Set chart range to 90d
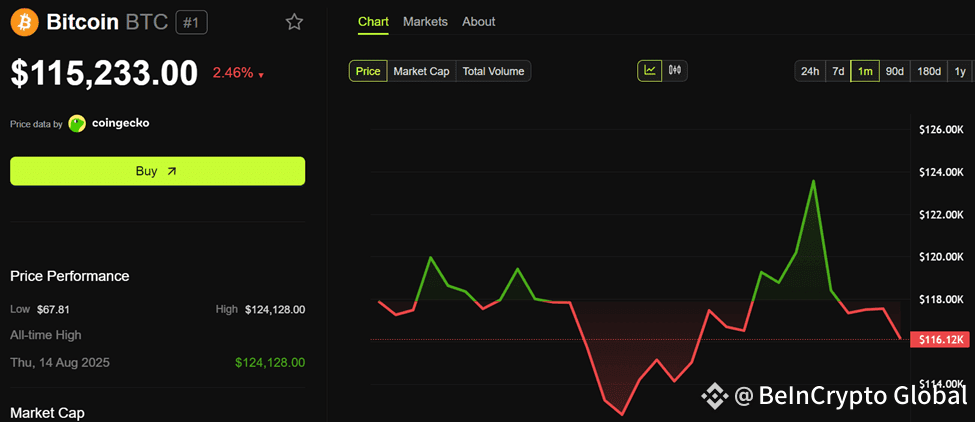The width and height of the screenshot is (975, 422). [x=895, y=71]
